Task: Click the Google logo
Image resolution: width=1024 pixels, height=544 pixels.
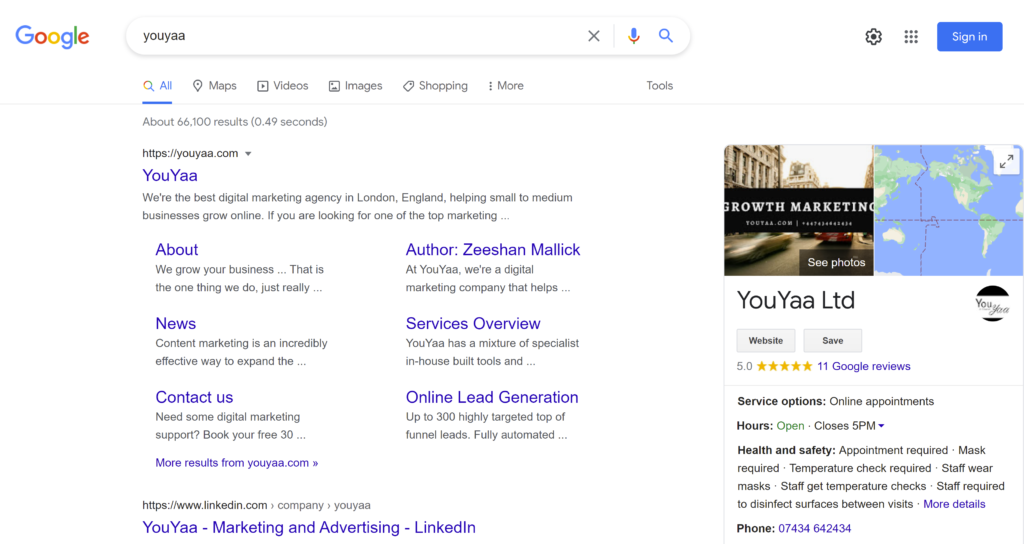Action: click(x=52, y=37)
